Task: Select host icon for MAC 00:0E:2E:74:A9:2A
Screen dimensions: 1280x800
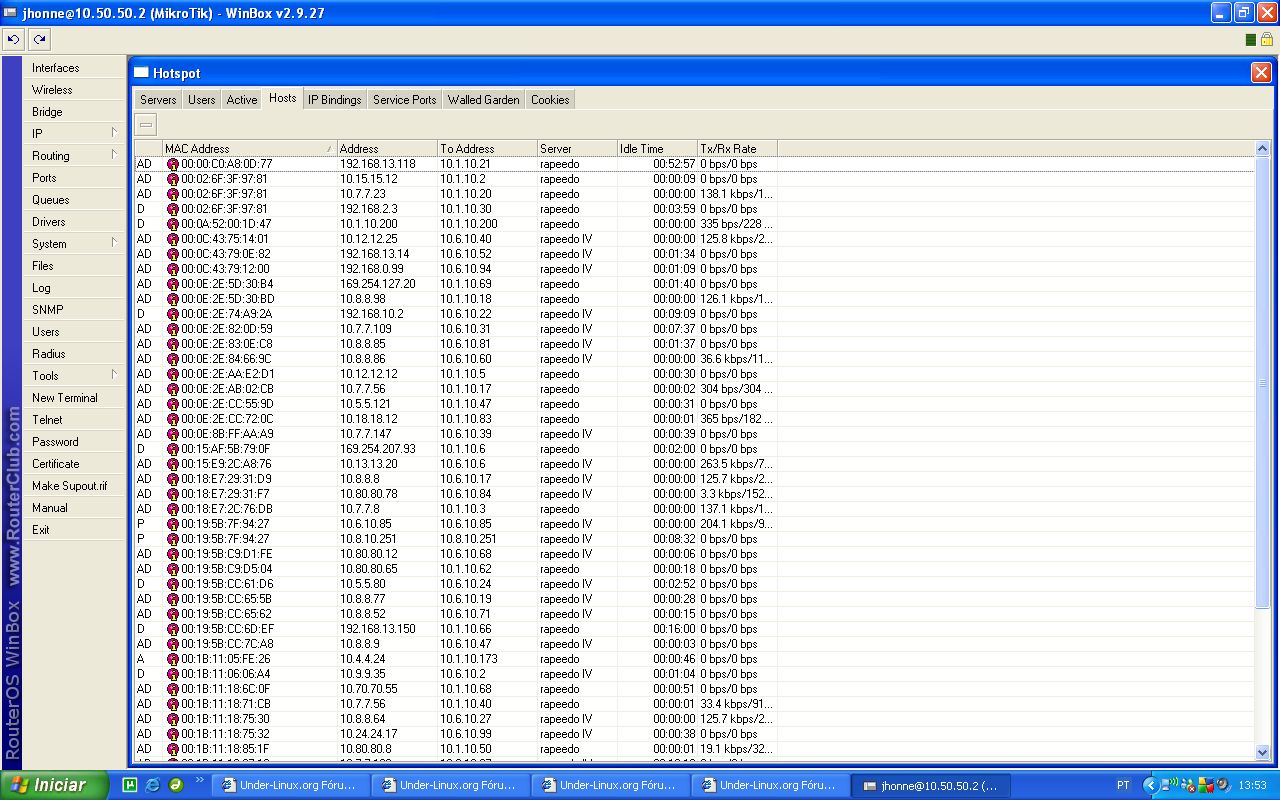Action: [x=173, y=314]
